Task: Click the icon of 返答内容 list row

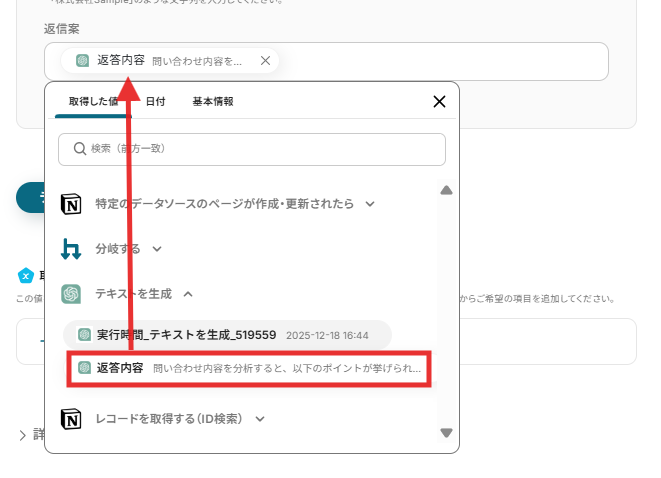Action: tap(84, 368)
